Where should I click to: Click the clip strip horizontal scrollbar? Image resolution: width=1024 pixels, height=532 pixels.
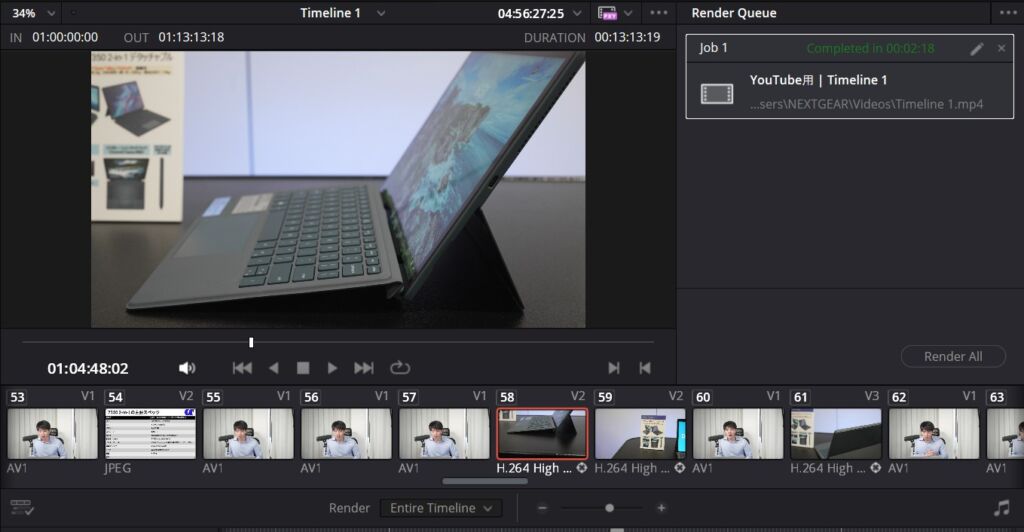(x=485, y=482)
